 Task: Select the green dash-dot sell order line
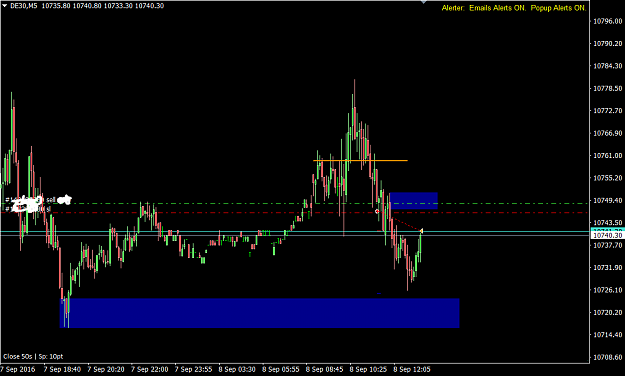295,204
